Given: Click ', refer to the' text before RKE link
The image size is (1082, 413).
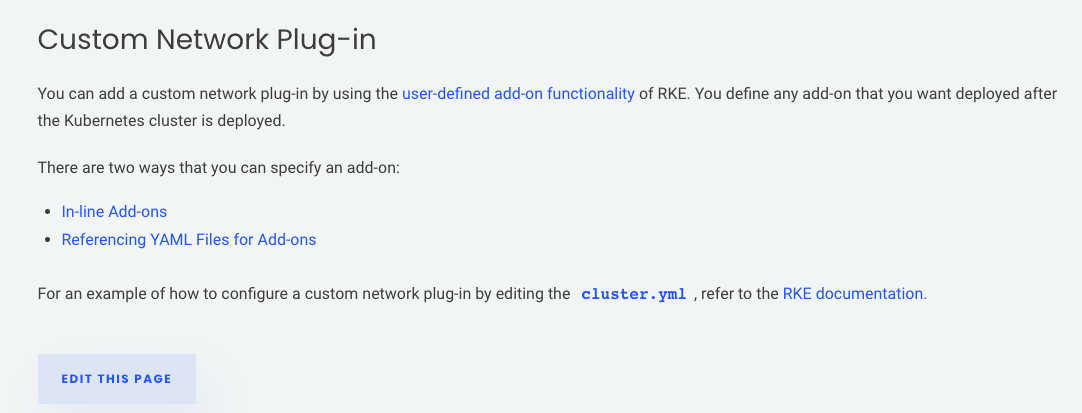Looking at the screenshot, I should click(736, 294).
